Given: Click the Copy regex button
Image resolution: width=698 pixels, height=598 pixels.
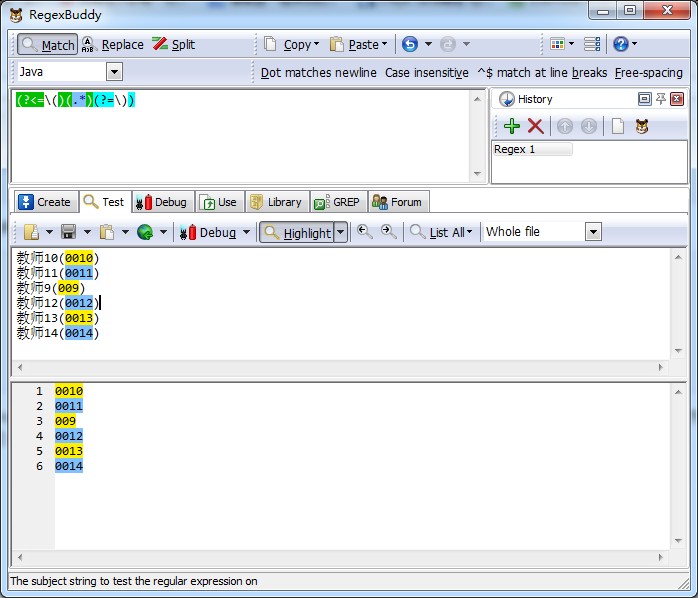Looking at the screenshot, I should tap(292, 45).
